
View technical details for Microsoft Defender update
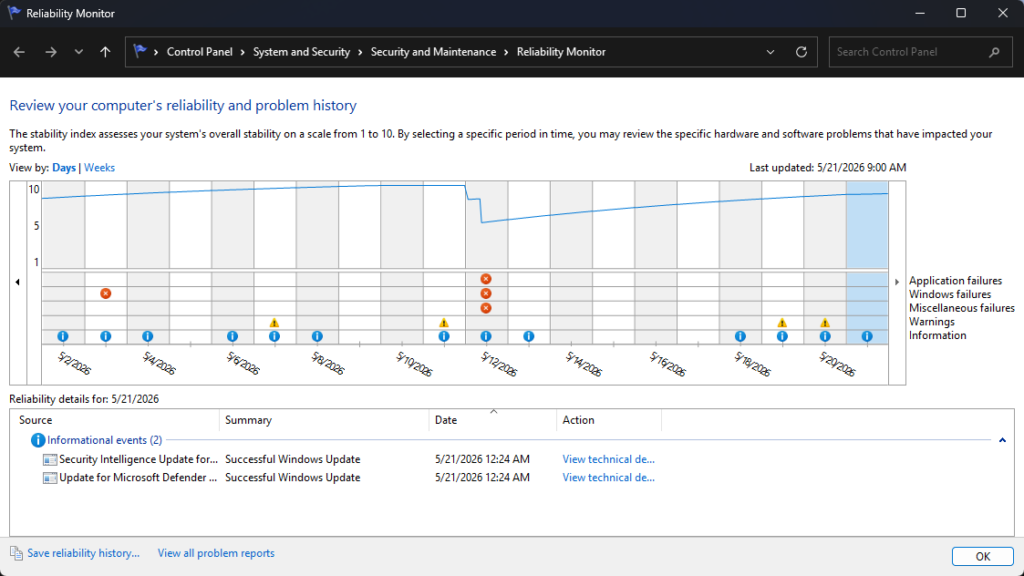[608, 477]
